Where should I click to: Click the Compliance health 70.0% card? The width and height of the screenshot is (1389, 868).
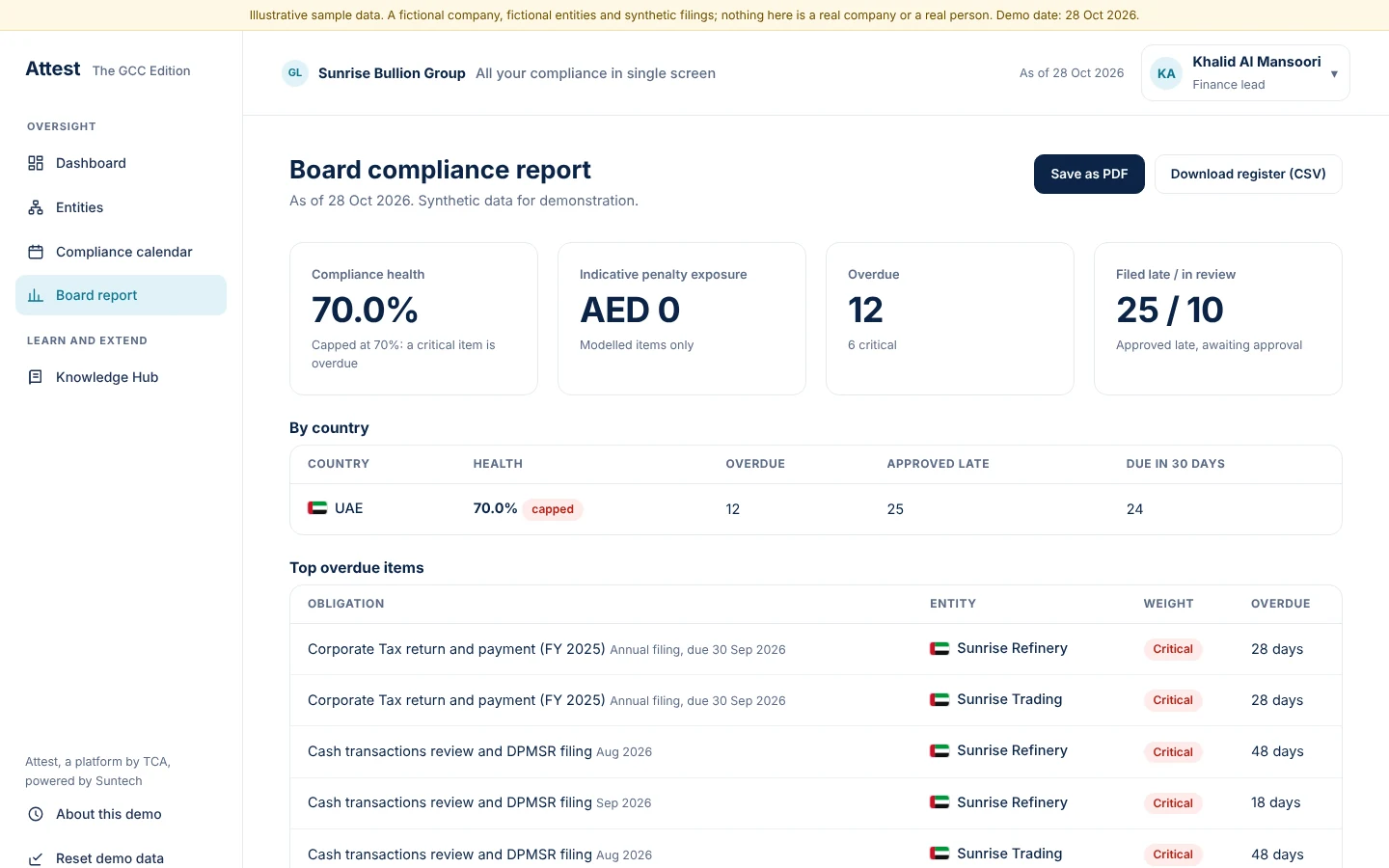point(414,318)
